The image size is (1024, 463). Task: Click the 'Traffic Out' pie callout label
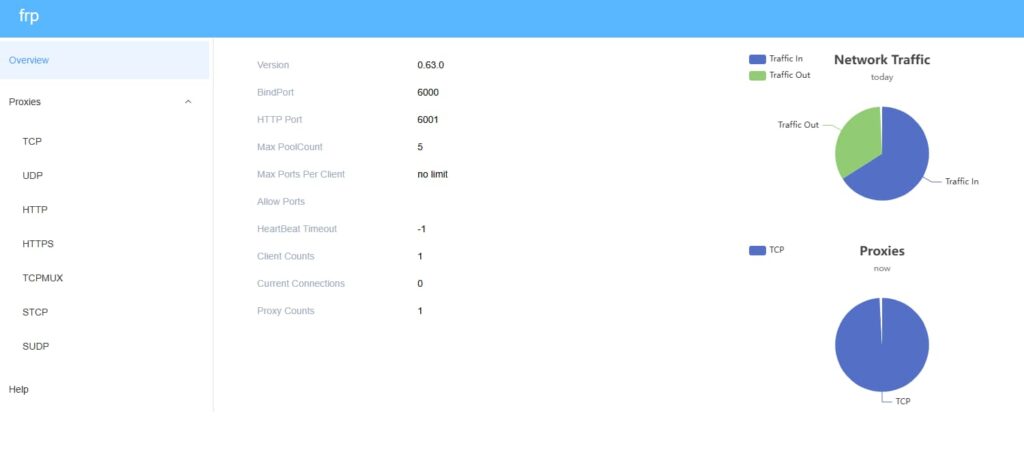(x=798, y=125)
